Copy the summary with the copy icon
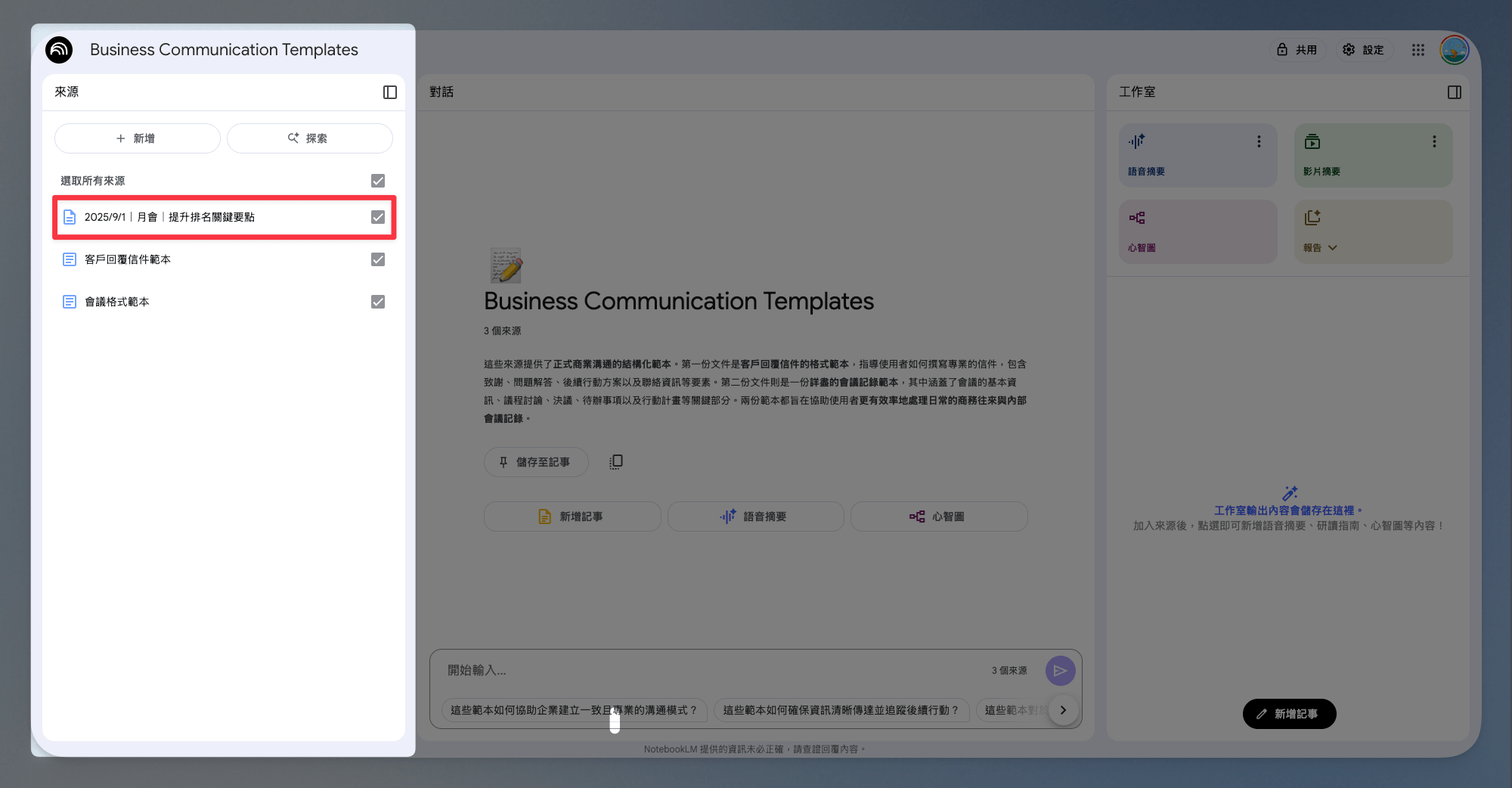 (616, 462)
